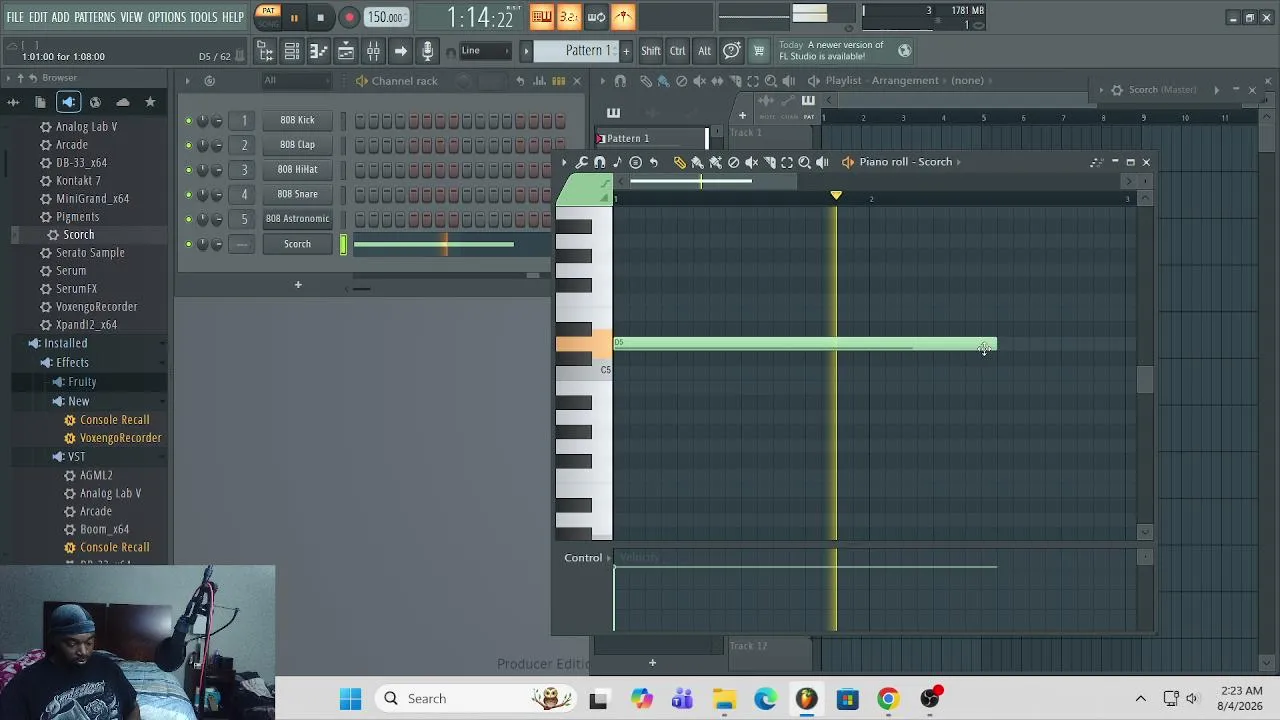Screen dimensions: 1280x720
Task: Click the Piano roll vertical scrollbar handle
Action: click(1146, 380)
